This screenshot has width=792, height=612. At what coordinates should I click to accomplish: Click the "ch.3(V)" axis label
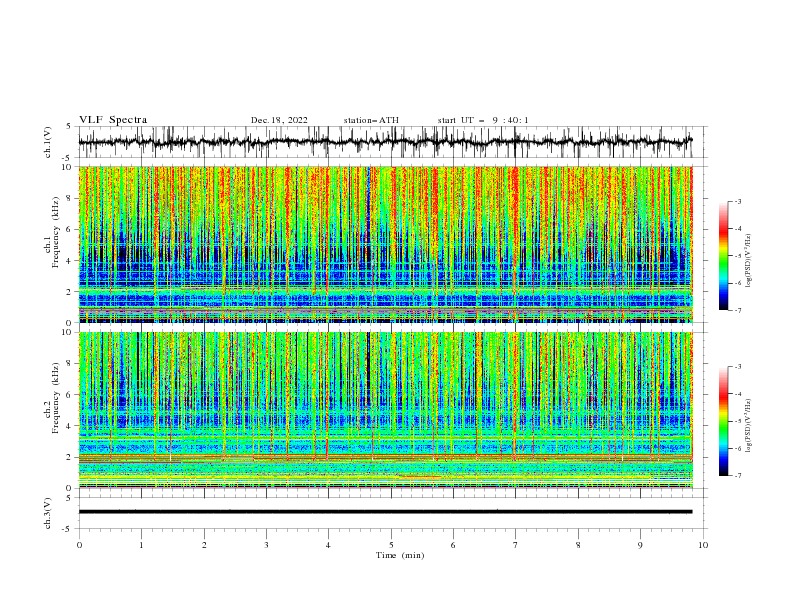[48, 513]
